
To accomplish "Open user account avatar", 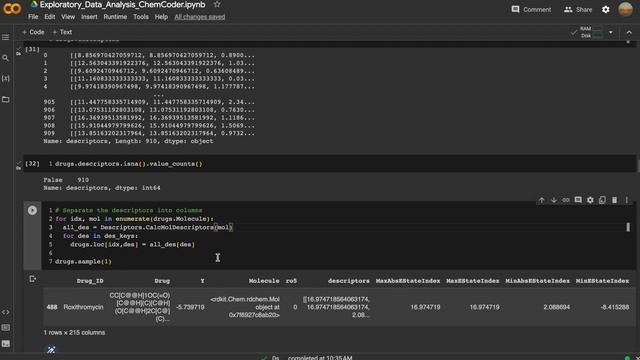I will point(625,9).
